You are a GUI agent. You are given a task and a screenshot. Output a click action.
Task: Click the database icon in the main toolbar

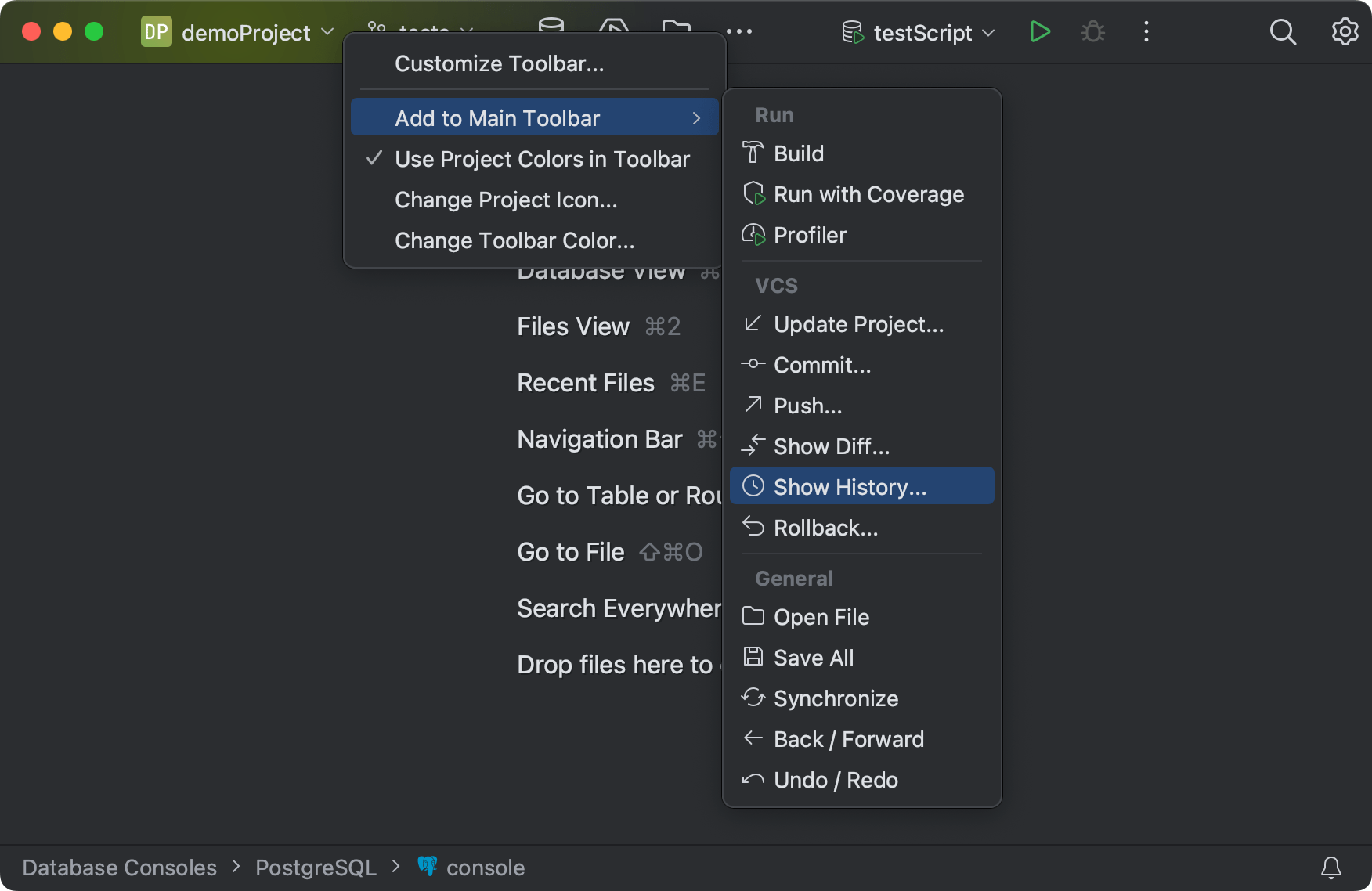coord(551,26)
